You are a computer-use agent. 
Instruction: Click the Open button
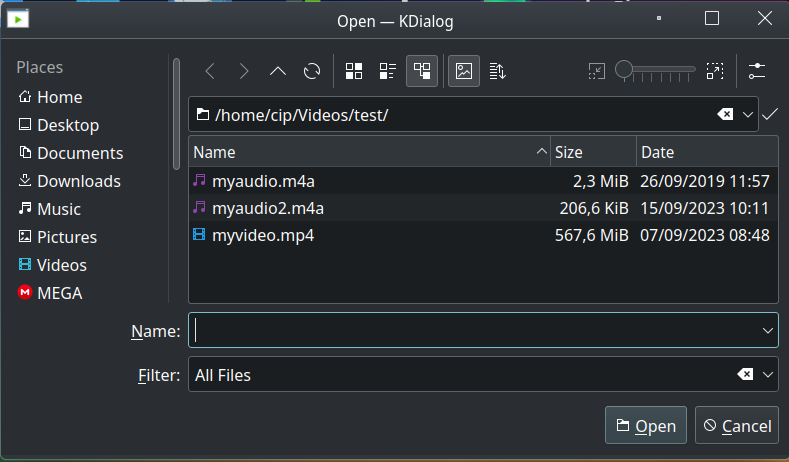[x=646, y=425]
